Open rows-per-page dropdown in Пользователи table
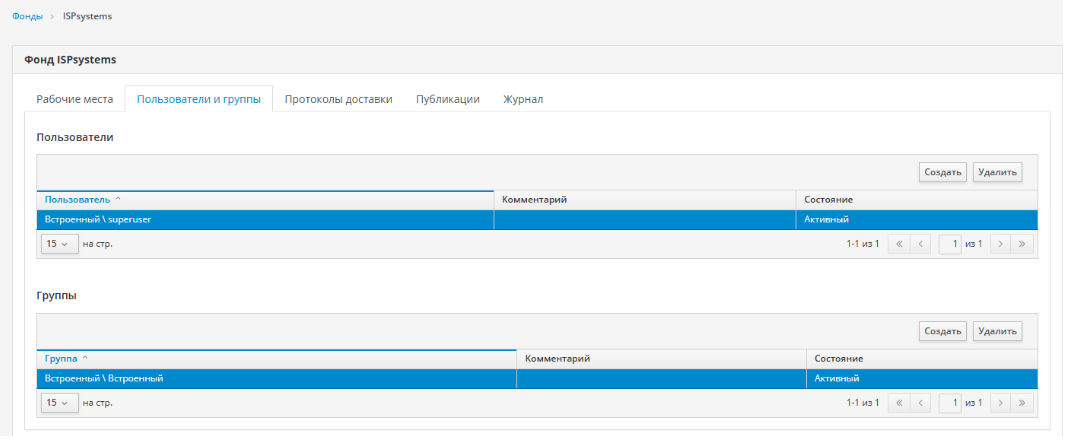The height and width of the screenshot is (448, 1067). click(59, 244)
